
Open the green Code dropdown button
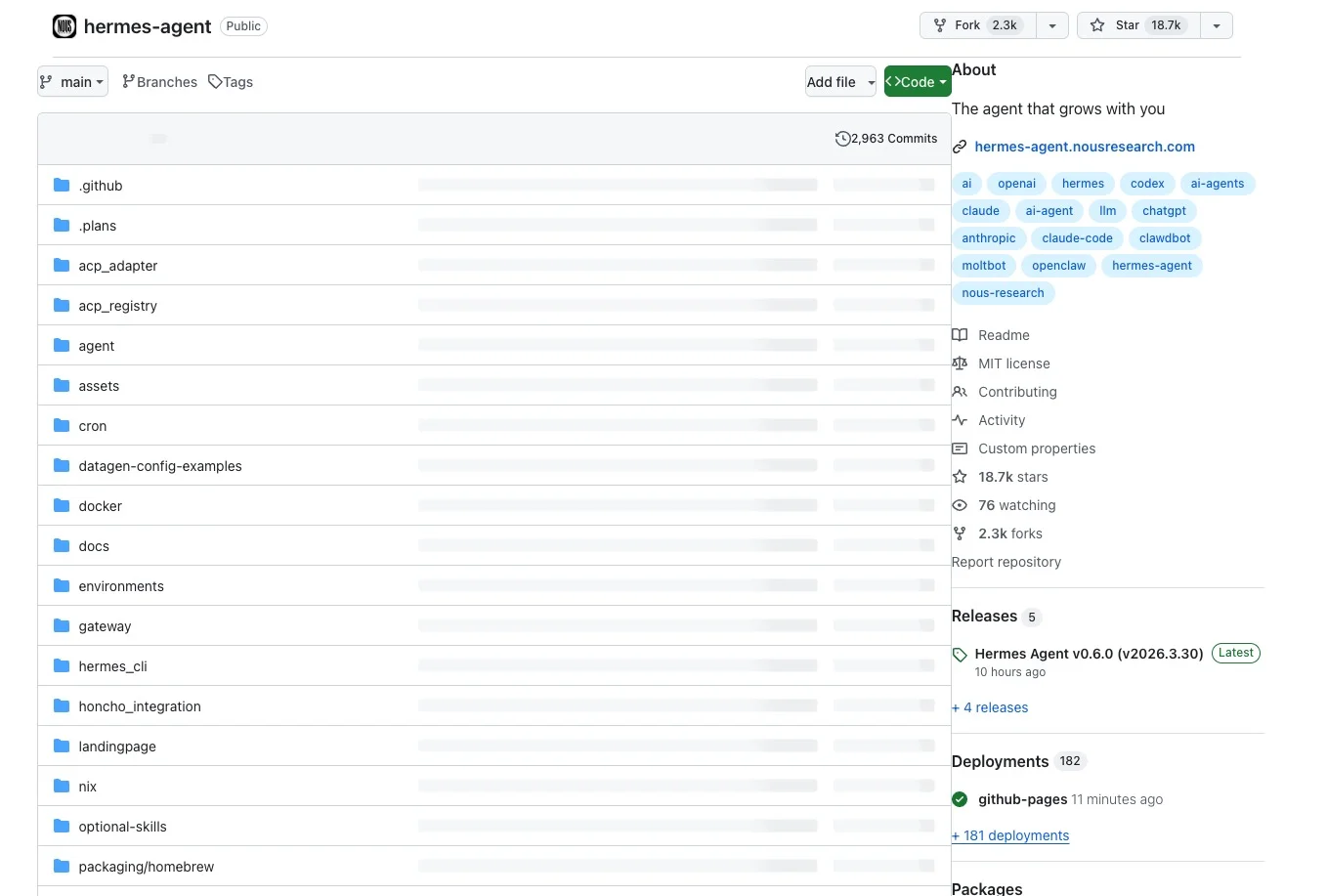pyautogui.click(x=917, y=82)
